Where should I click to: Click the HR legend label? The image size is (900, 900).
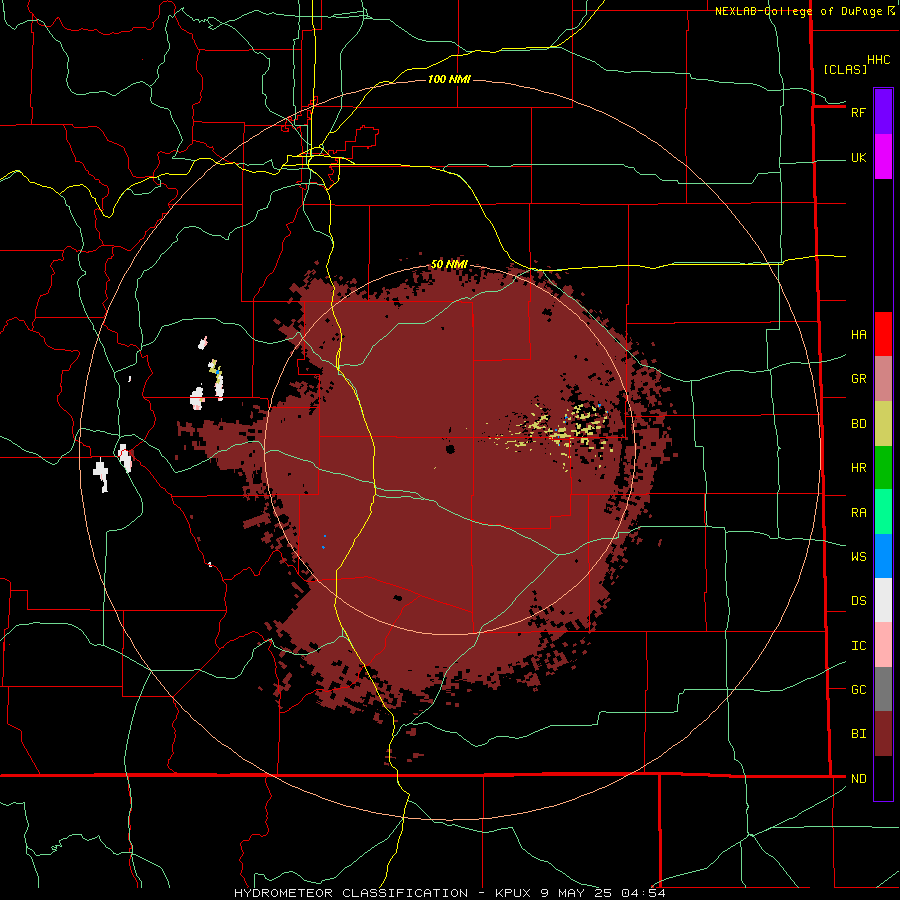(858, 468)
